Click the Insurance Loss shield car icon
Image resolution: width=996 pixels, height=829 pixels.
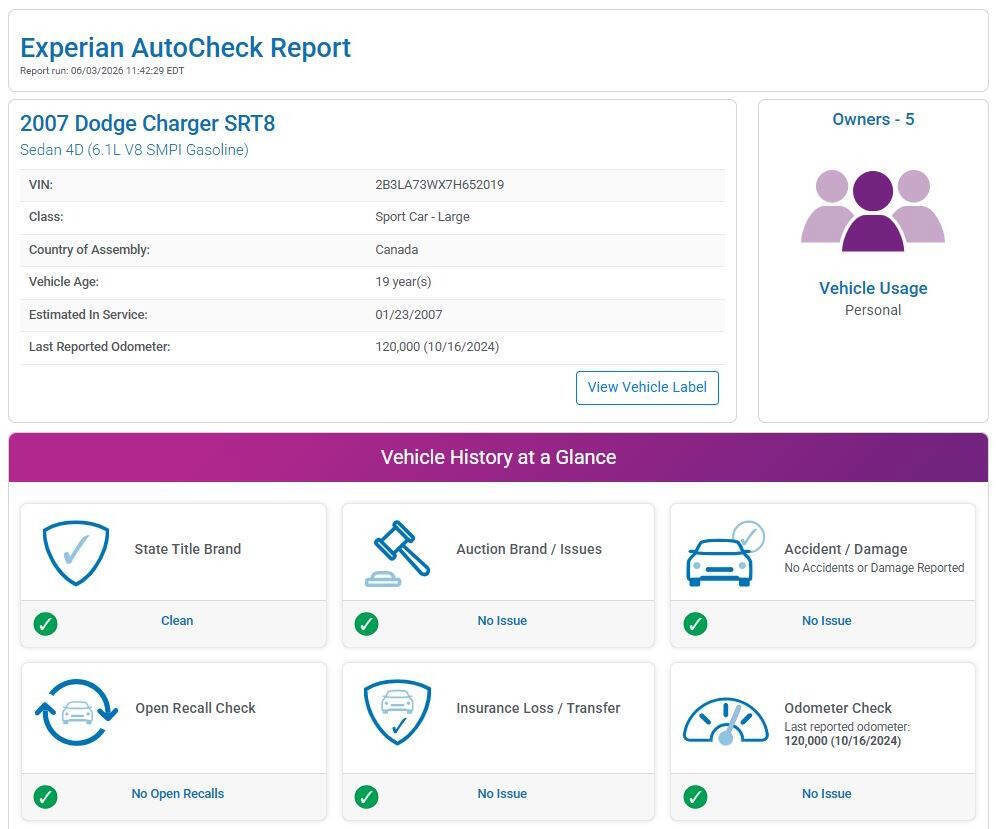398,712
